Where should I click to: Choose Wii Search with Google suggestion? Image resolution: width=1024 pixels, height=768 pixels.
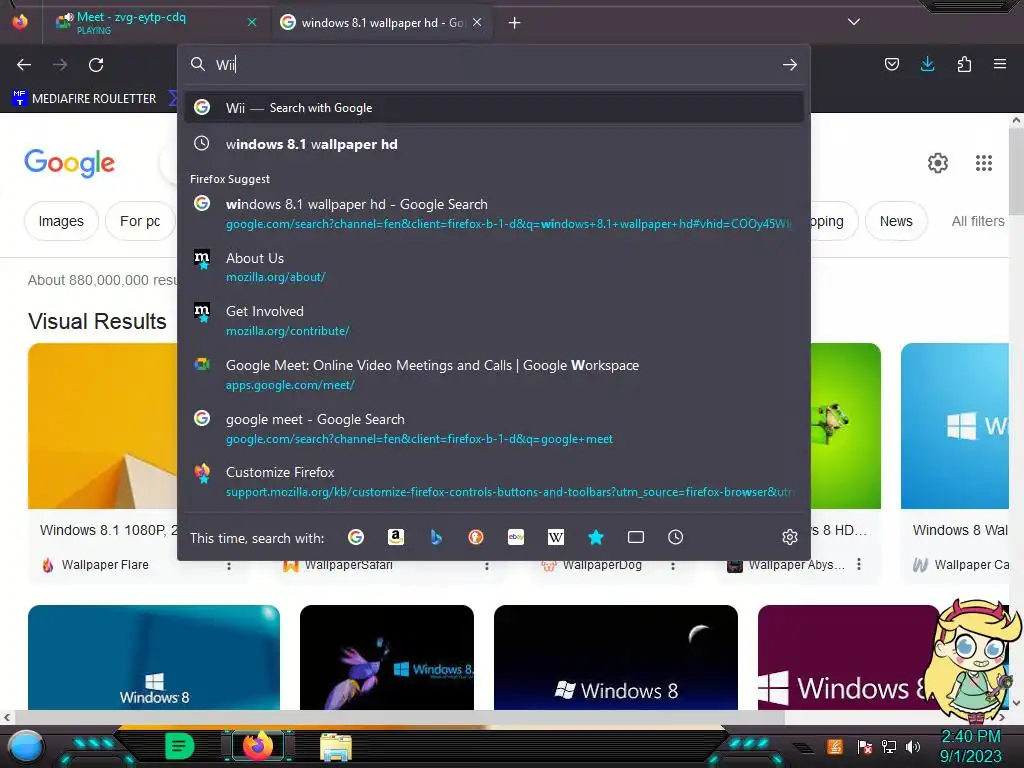(x=494, y=108)
